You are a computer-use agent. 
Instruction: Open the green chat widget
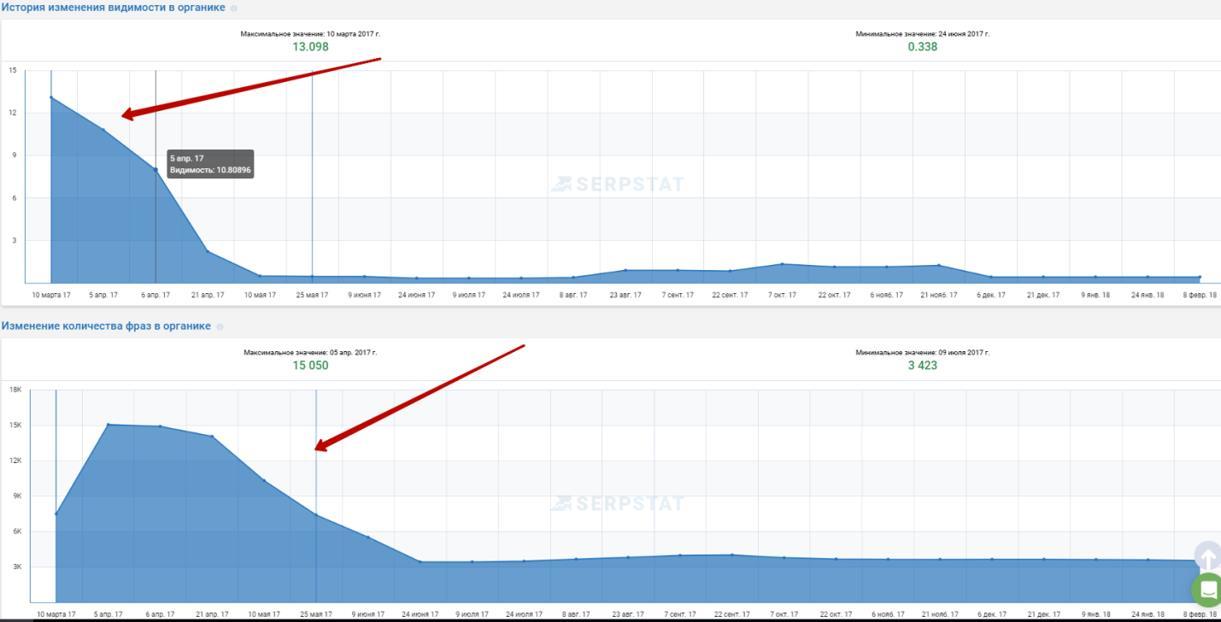point(1208,590)
